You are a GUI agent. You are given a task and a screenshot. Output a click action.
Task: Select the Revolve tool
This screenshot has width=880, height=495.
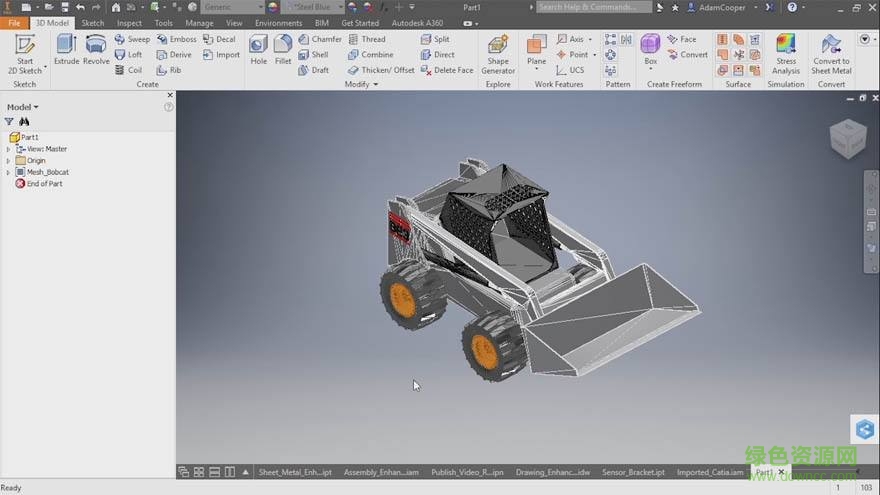pyautogui.click(x=96, y=49)
